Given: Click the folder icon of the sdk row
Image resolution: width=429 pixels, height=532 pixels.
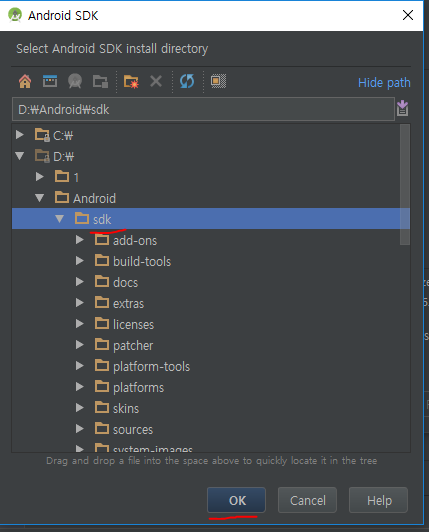Looking at the screenshot, I should point(82,218).
